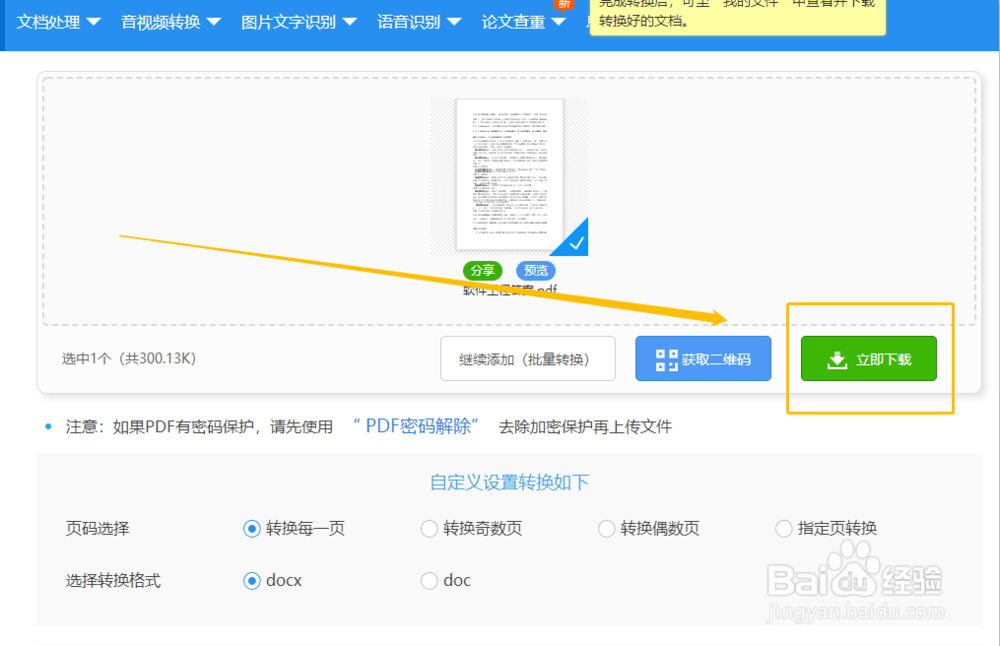Enable the 指定页转换 option
Image resolution: width=1000 pixels, height=646 pixels.
point(783,528)
